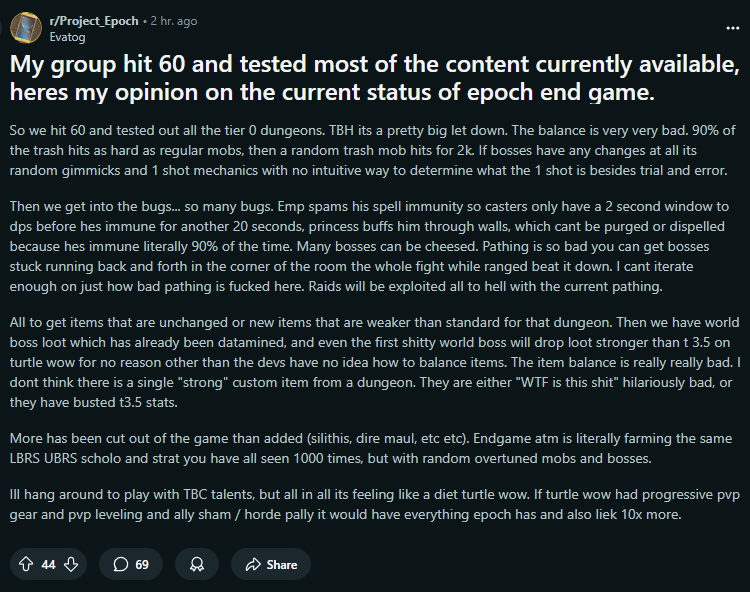Click the paragraph starting 'So we hit 60'
Image resolution: width=750 pixels, height=592 pixels.
point(370,150)
